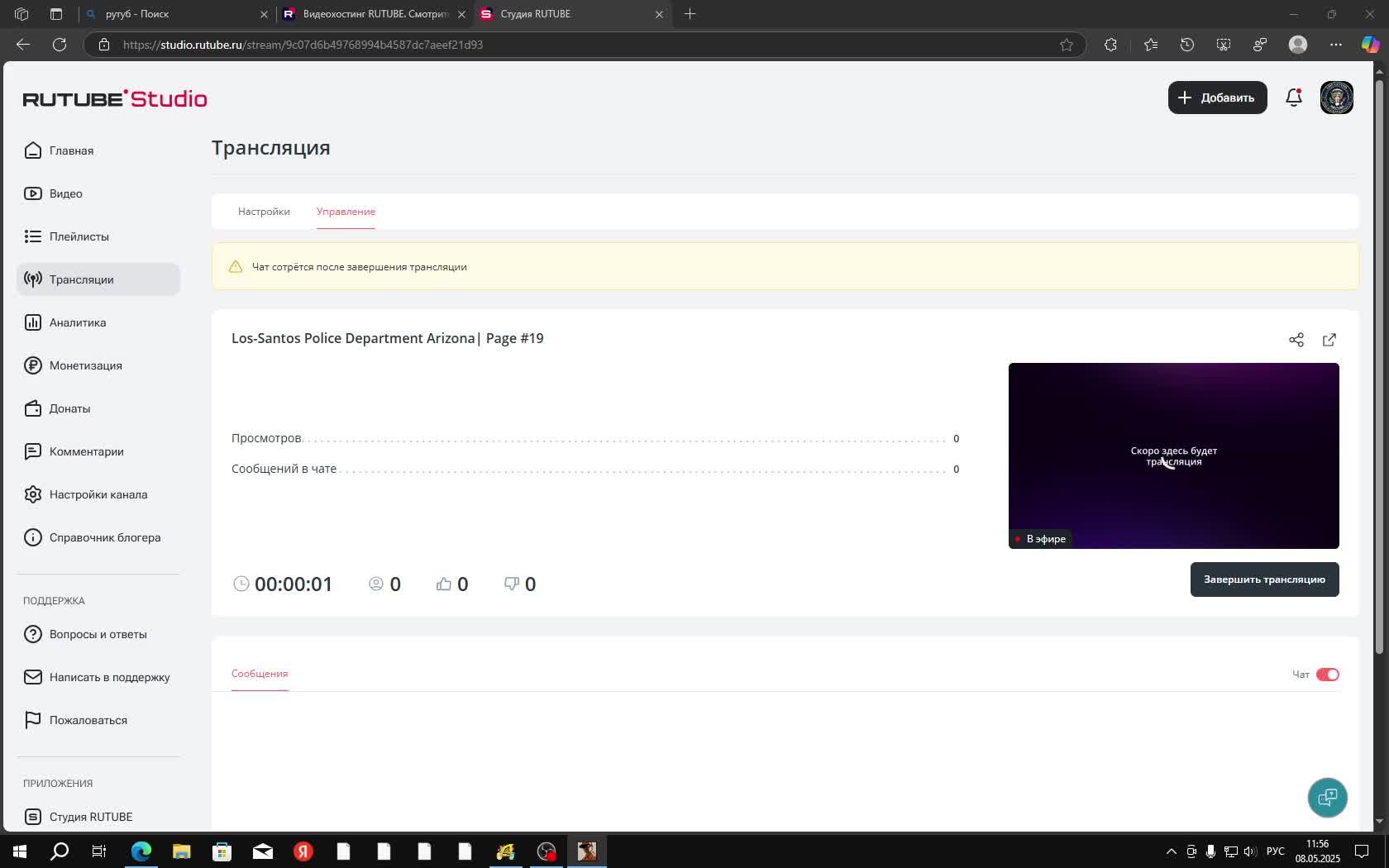
Task: Open Microsoft Store from the taskbar
Action: (222, 851)
